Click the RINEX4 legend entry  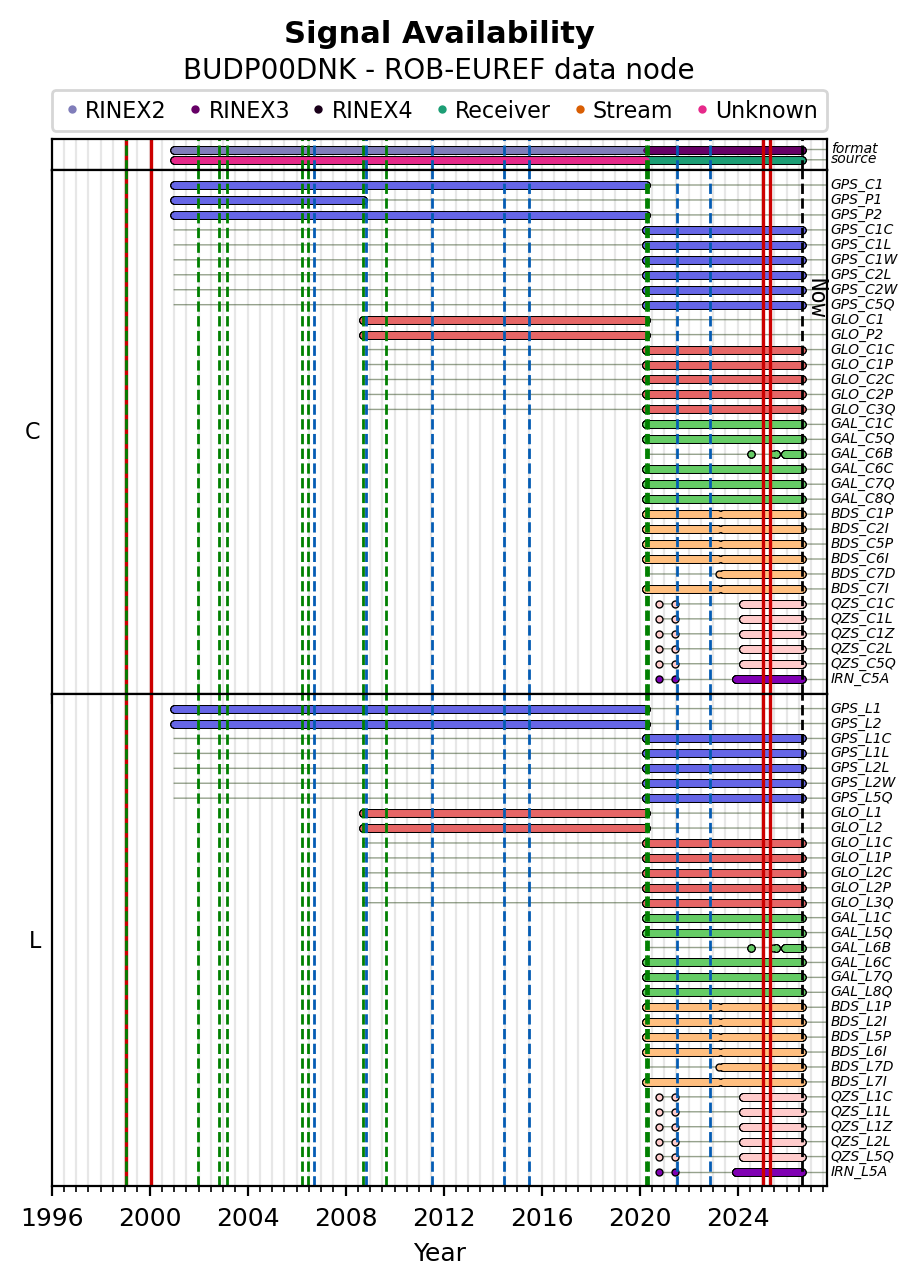click(362, 110)
